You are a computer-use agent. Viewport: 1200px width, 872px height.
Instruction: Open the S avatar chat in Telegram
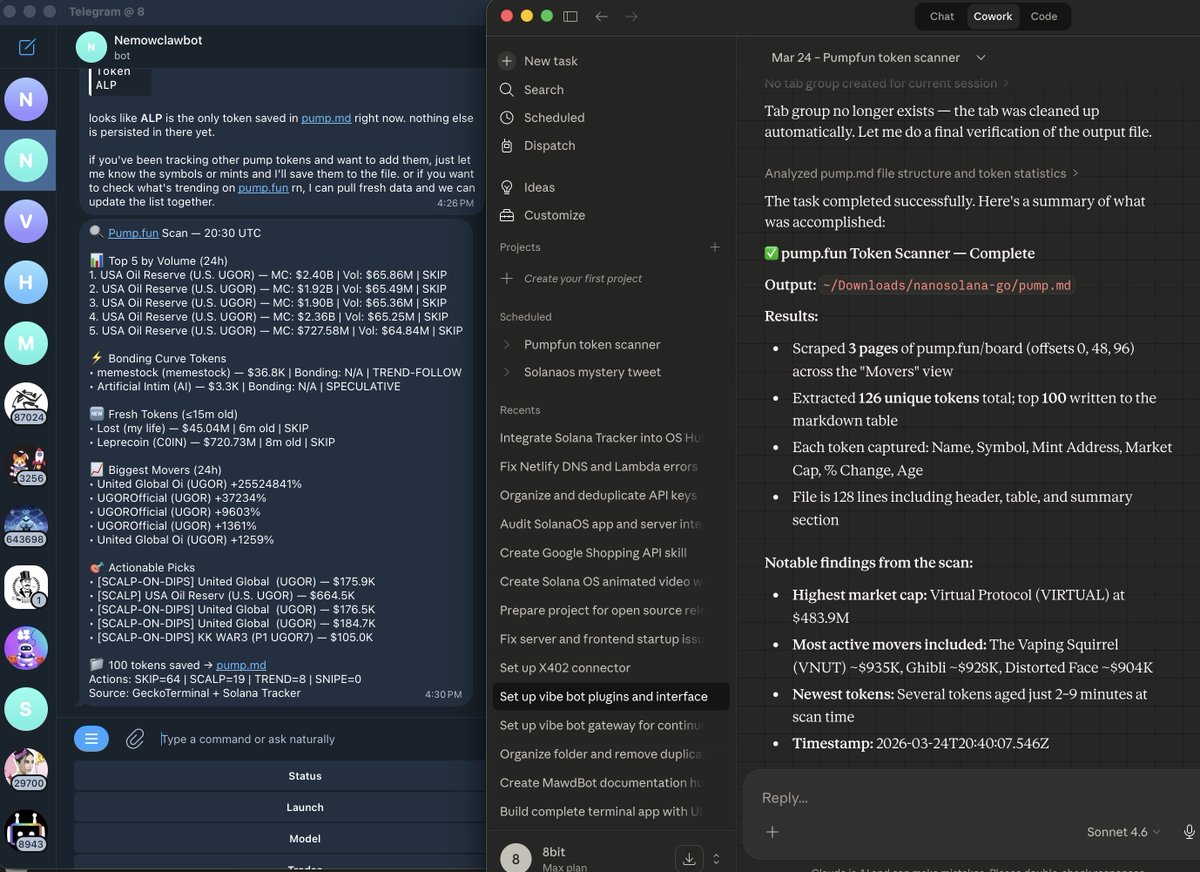pos(26,709)
